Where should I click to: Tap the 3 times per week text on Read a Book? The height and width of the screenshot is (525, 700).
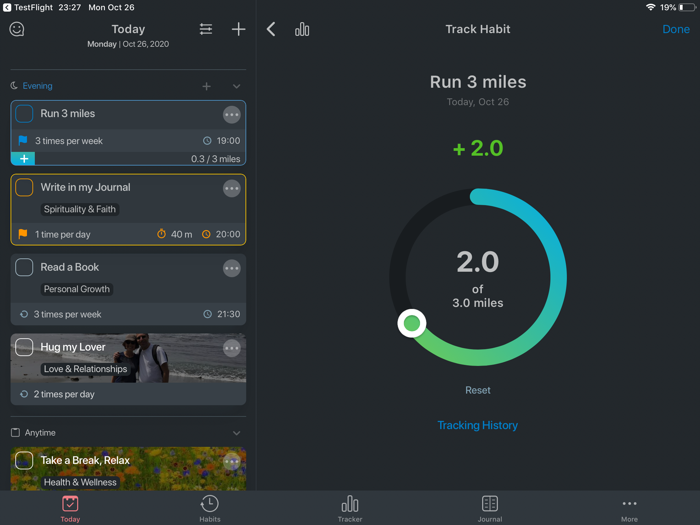pyautogui.click(x=67, y=314)
